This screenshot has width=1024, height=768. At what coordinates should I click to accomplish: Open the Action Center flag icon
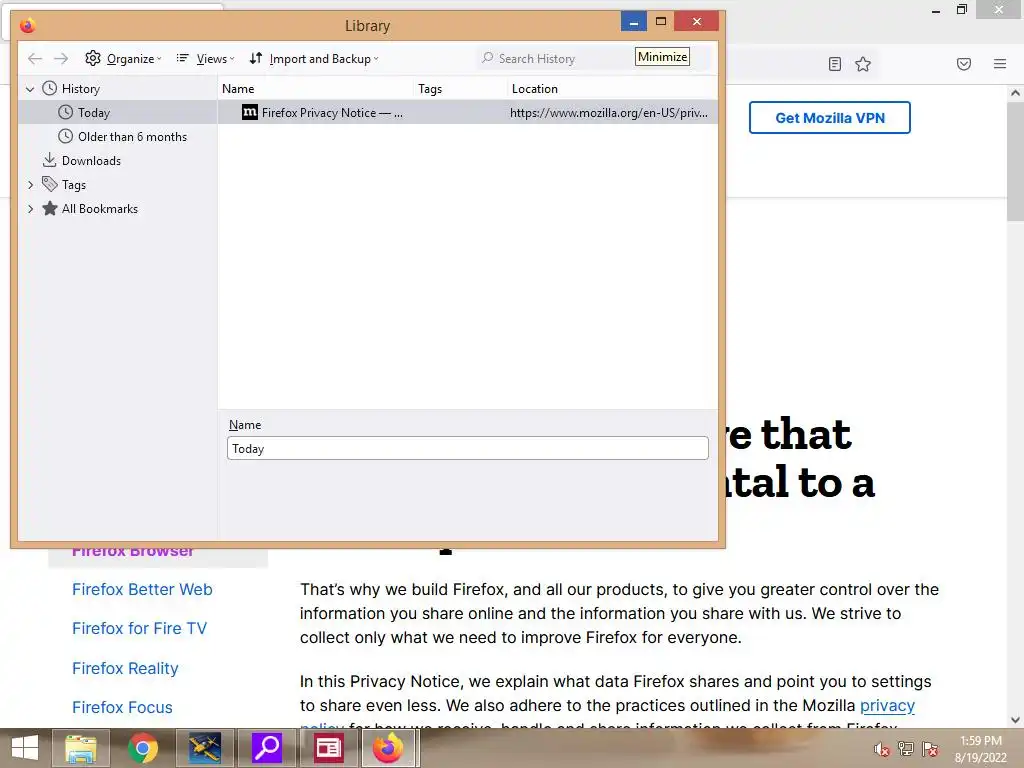click(x=930, y=749)
